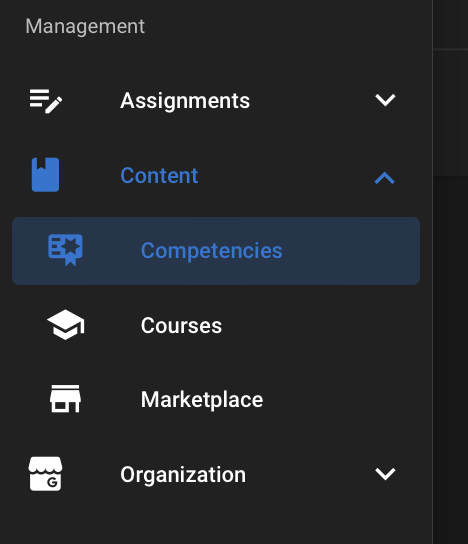
Task: Click blank area of highlighted Competencies row
Action: click(x=350, y=251)
